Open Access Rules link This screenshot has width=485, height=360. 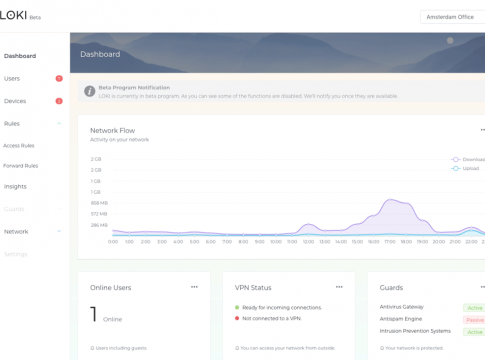pos(19,146)
